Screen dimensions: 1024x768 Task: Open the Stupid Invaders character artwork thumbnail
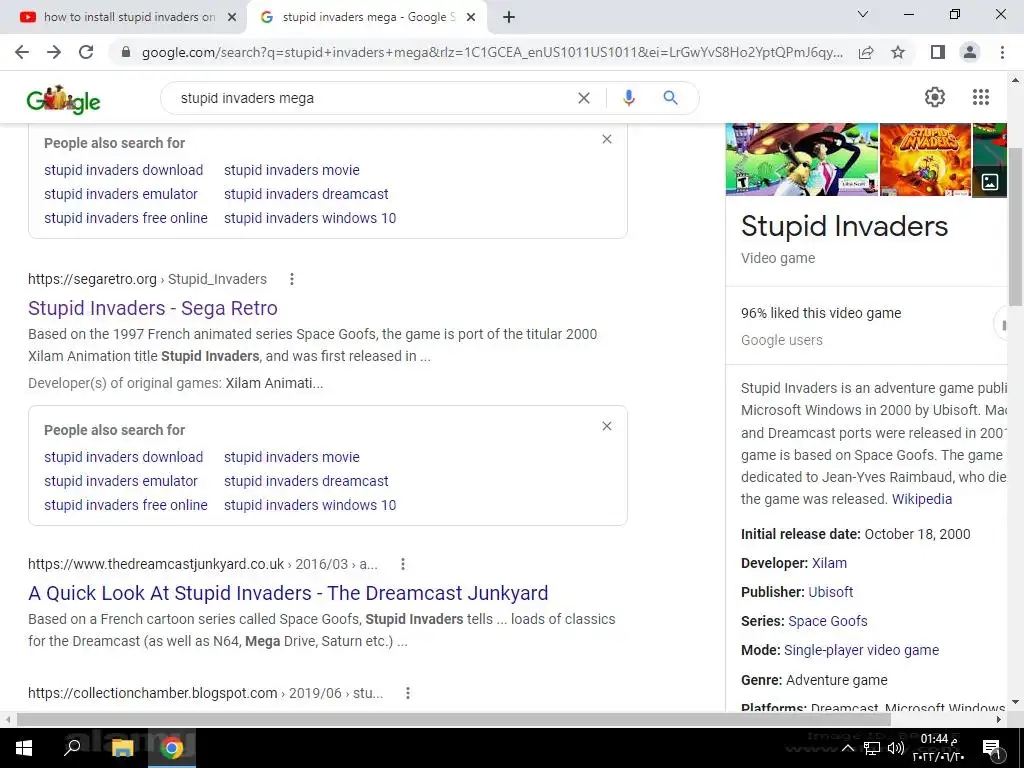pyautogui.click(x=802, y=159)
